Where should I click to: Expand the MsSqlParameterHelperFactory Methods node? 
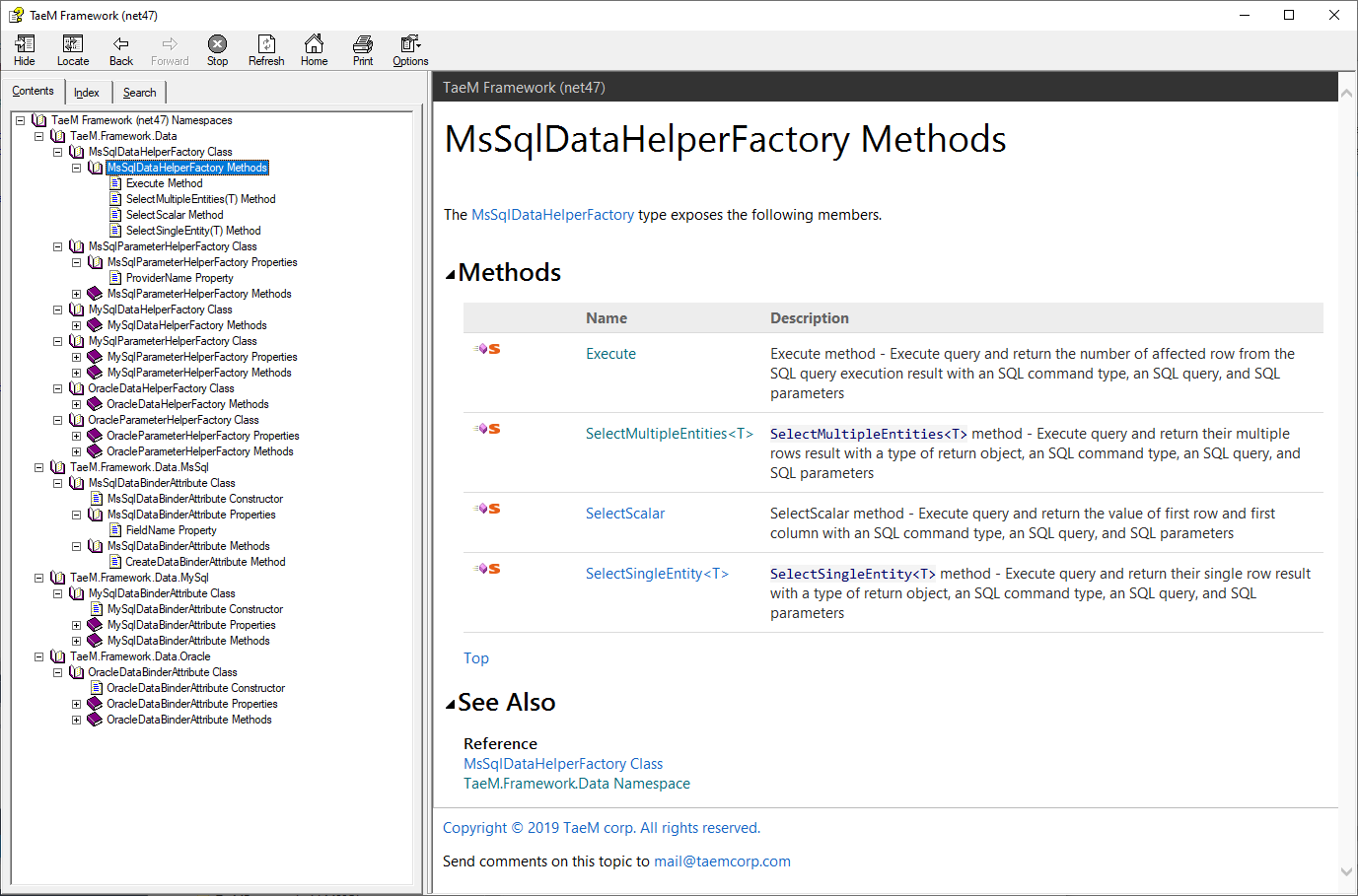click(x=76, y=294)
